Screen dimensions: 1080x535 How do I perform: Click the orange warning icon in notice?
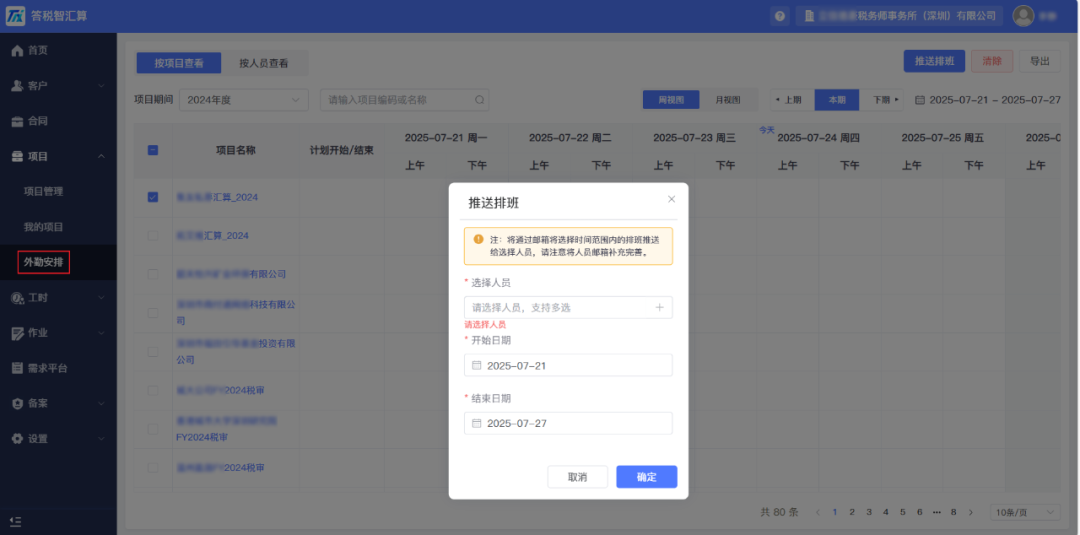coord(478,239)
